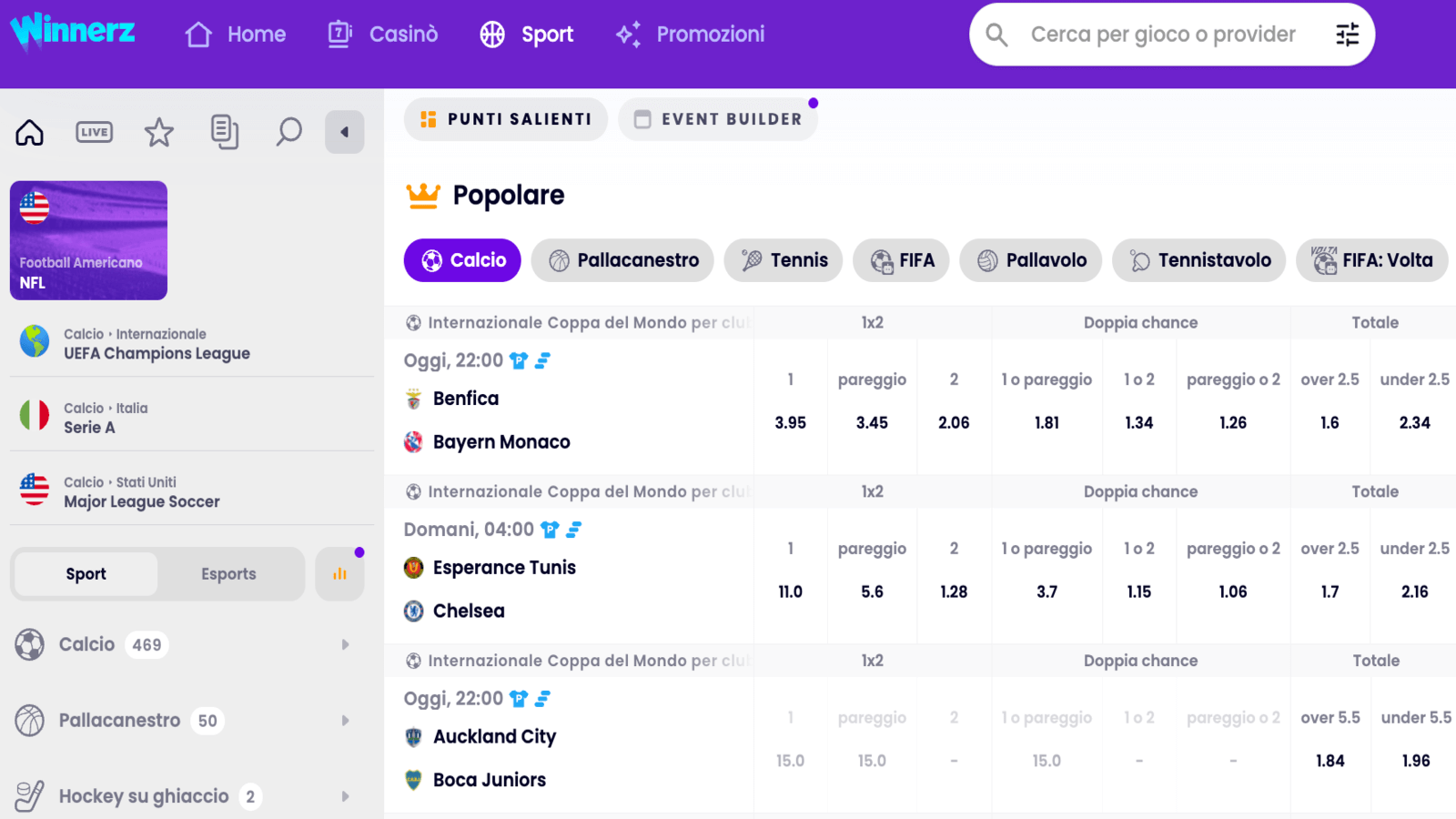
Task: Open the Boca Juniors team name
Action: [490, 780]
